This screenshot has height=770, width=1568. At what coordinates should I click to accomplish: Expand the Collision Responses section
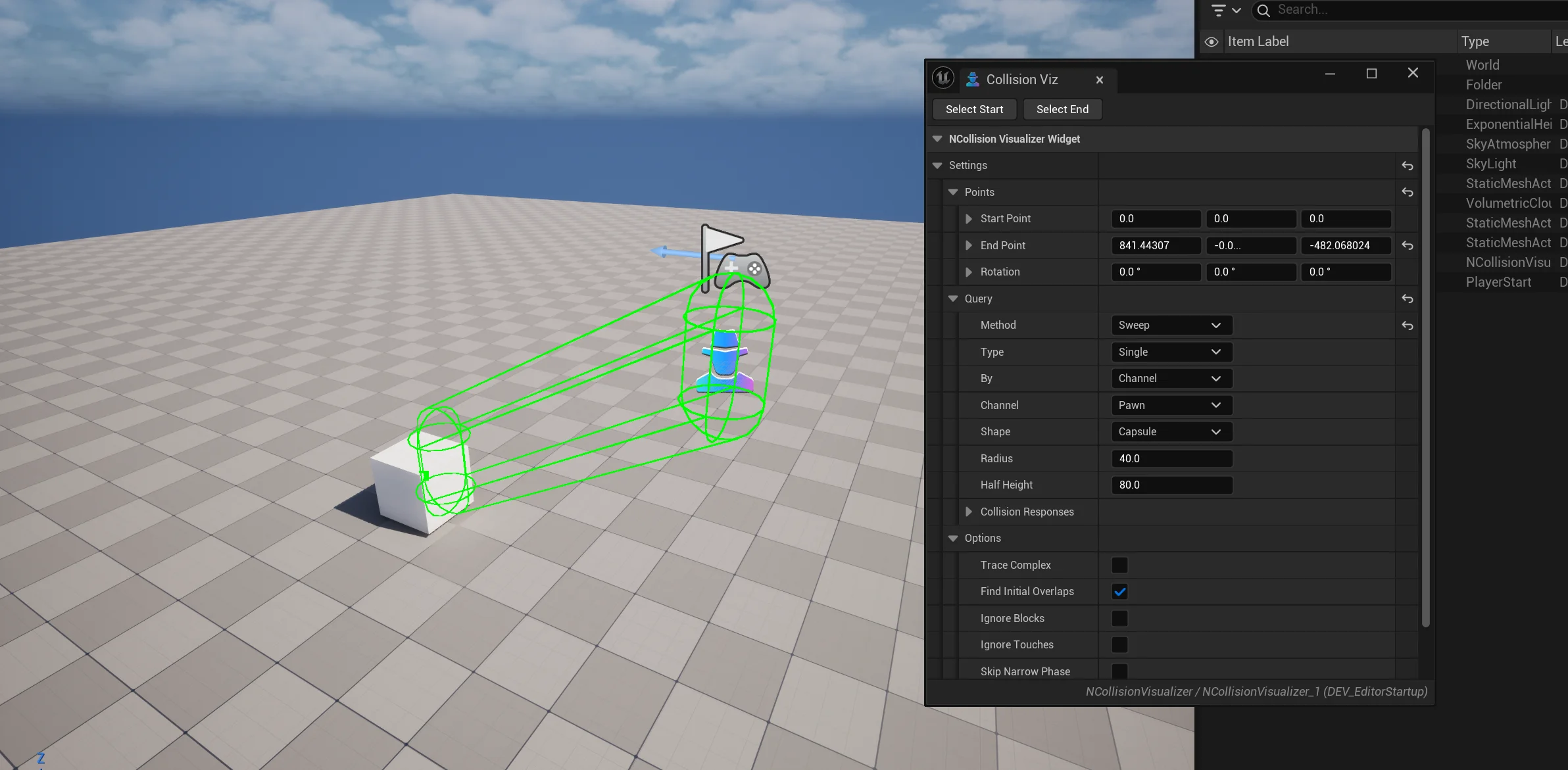pos(968,512)
